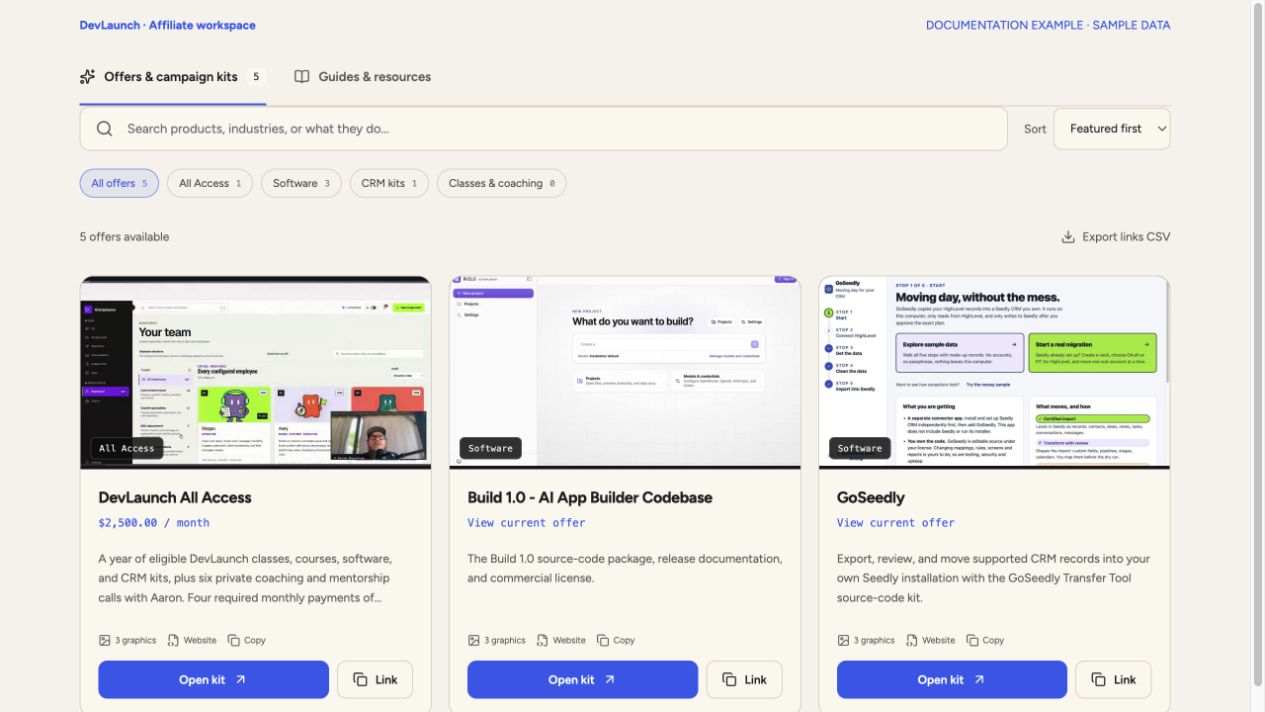Filter offers by Software chip

pos(301,183)
